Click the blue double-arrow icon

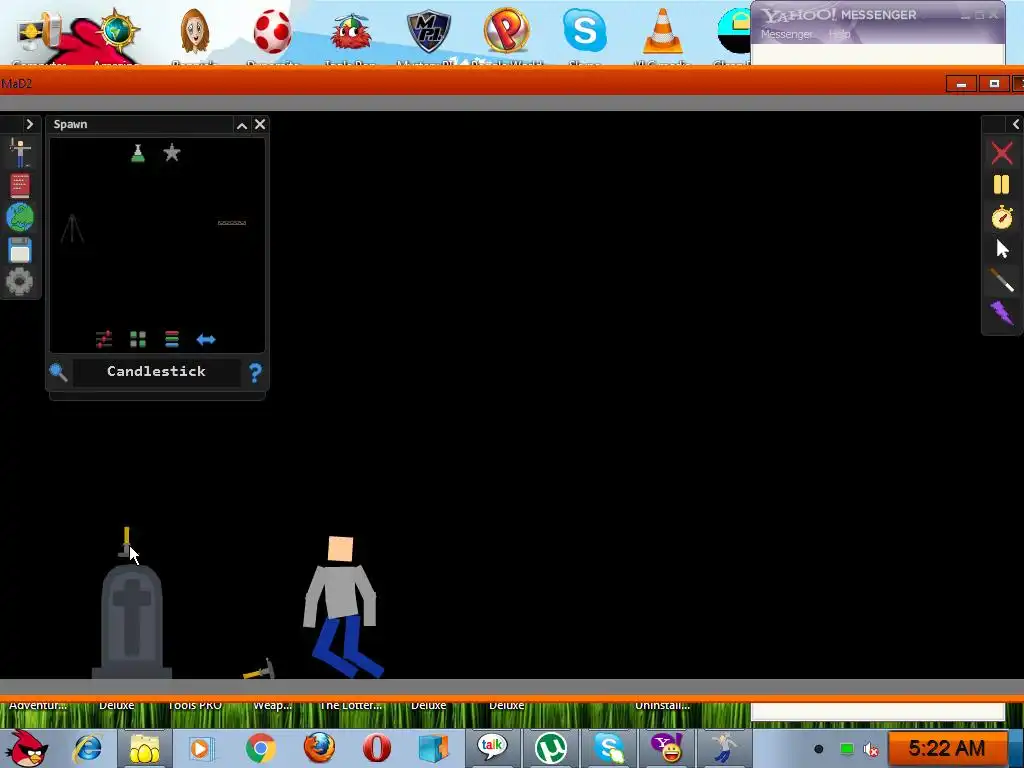(x=206, y=340)
